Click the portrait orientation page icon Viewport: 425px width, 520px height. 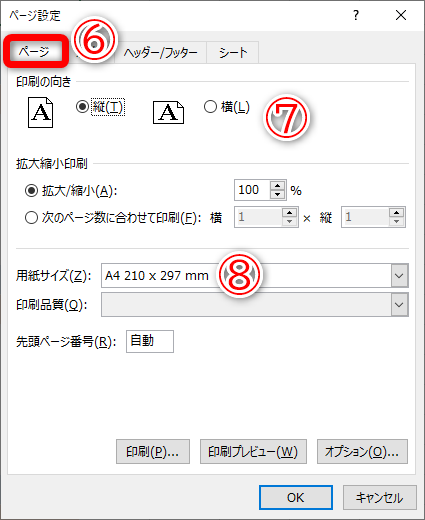pos(40,112)
